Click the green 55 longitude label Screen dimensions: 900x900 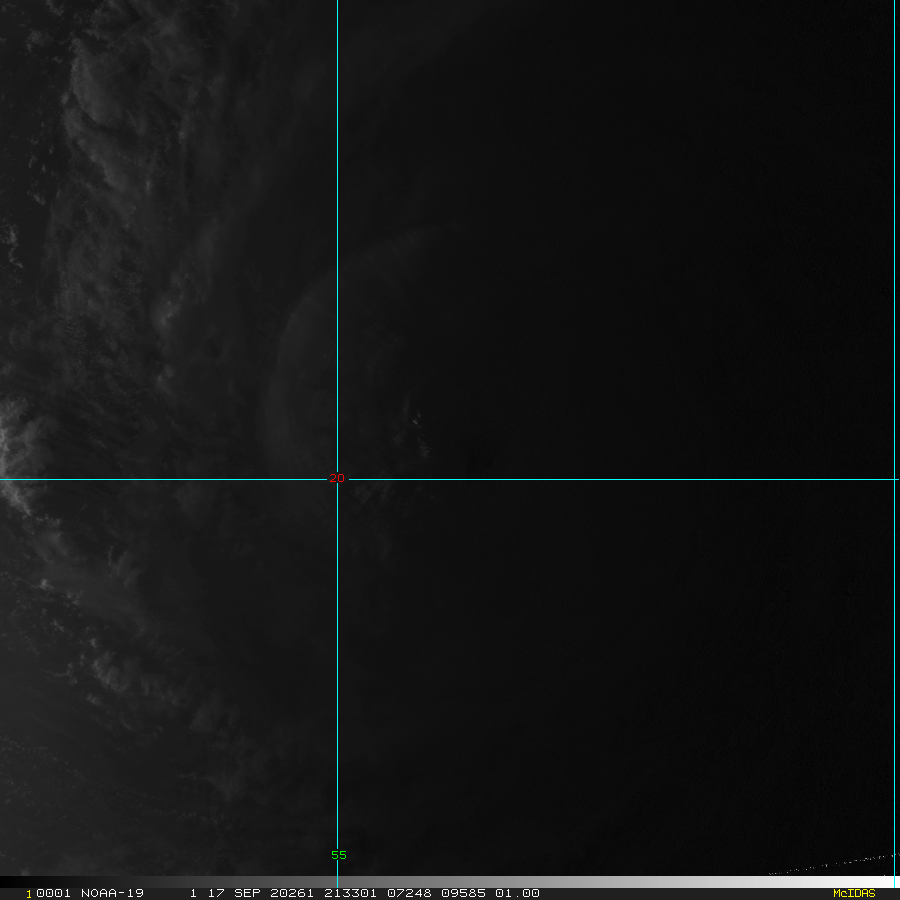(x=339, y=855)
